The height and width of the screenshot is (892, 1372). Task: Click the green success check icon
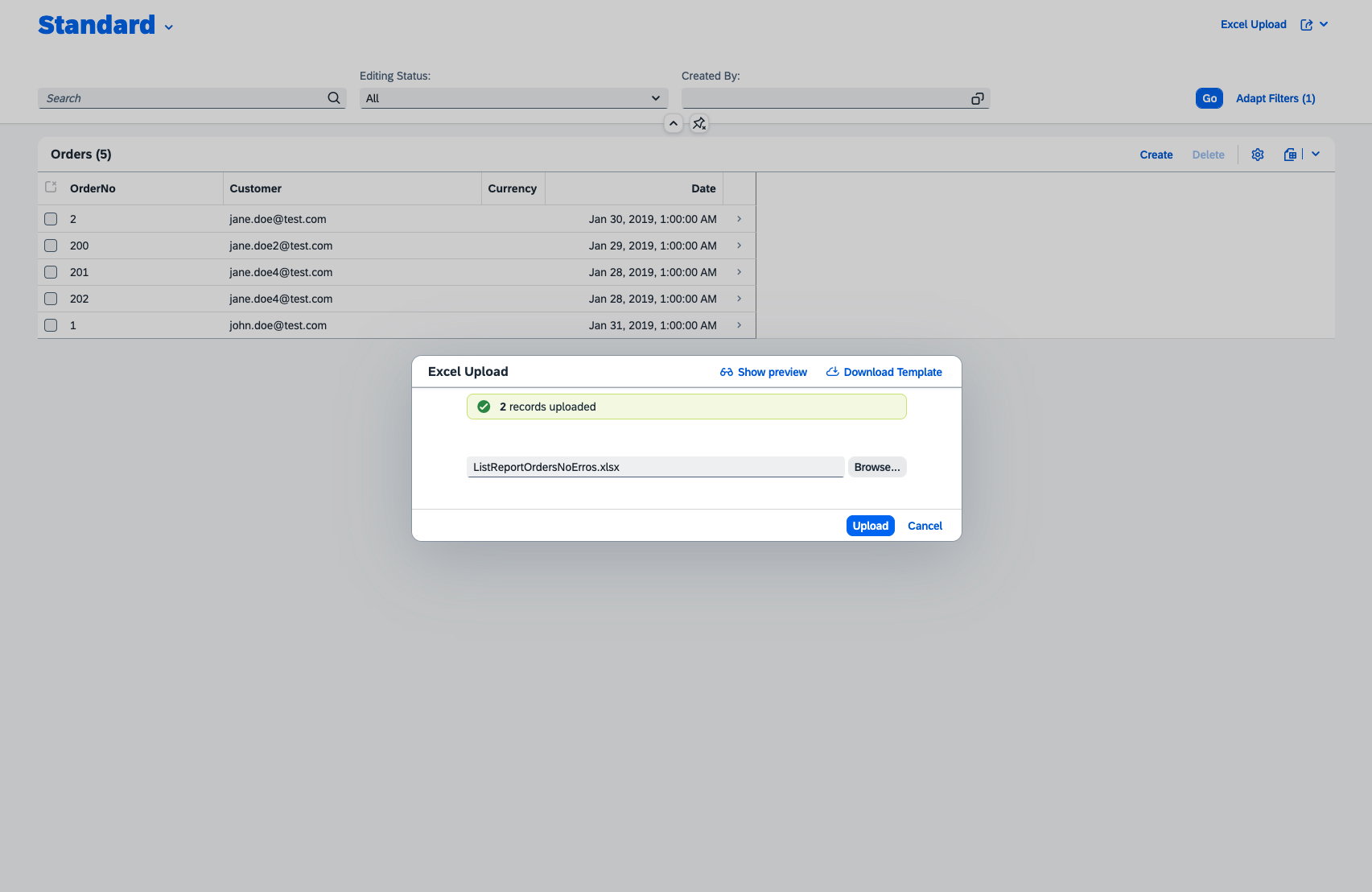coord(484,407)
